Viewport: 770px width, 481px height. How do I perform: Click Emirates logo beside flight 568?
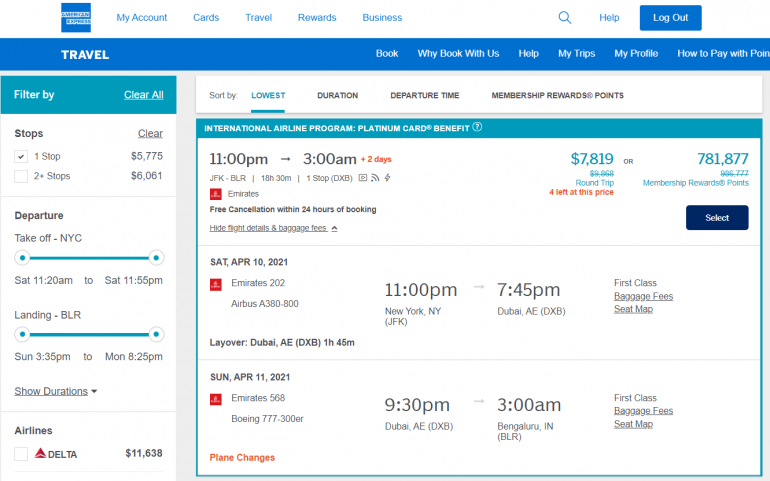pos(215,399)
